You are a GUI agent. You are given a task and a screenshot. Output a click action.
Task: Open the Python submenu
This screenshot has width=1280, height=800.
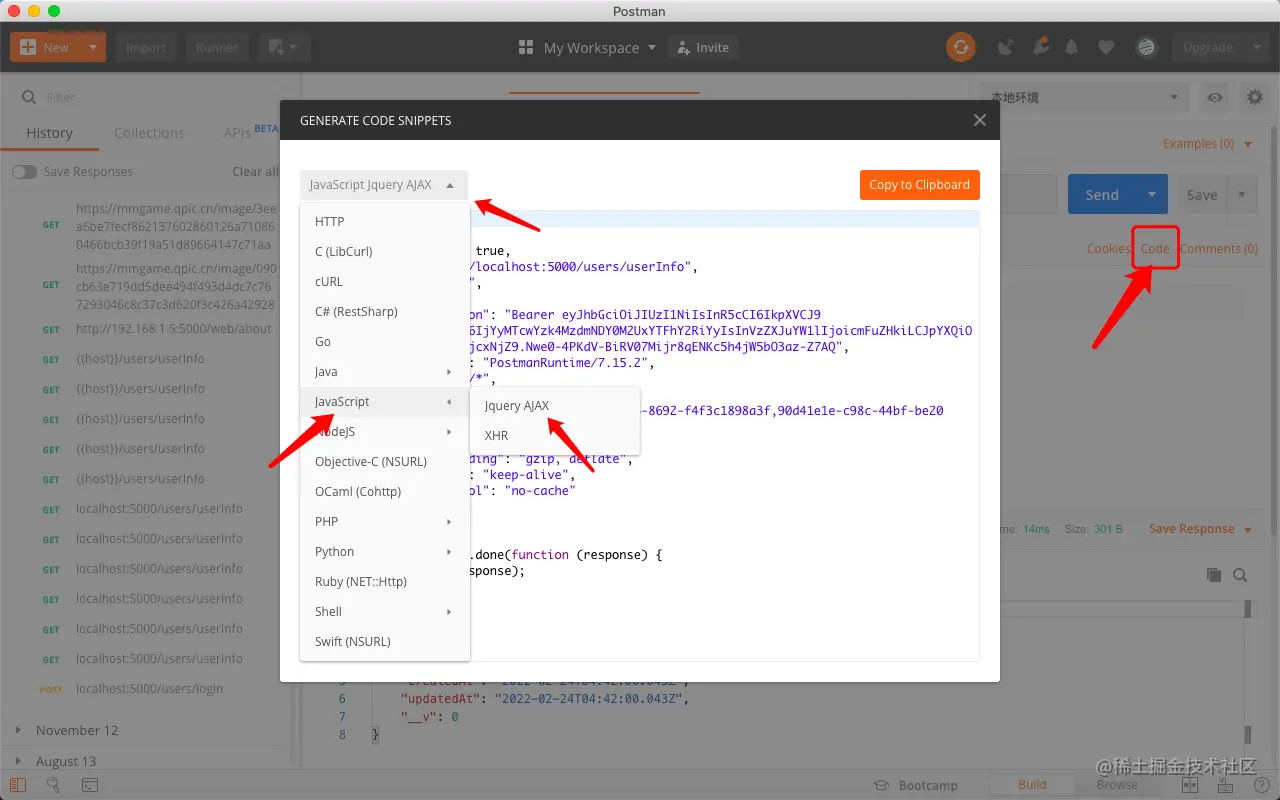(x=385, y=552)
